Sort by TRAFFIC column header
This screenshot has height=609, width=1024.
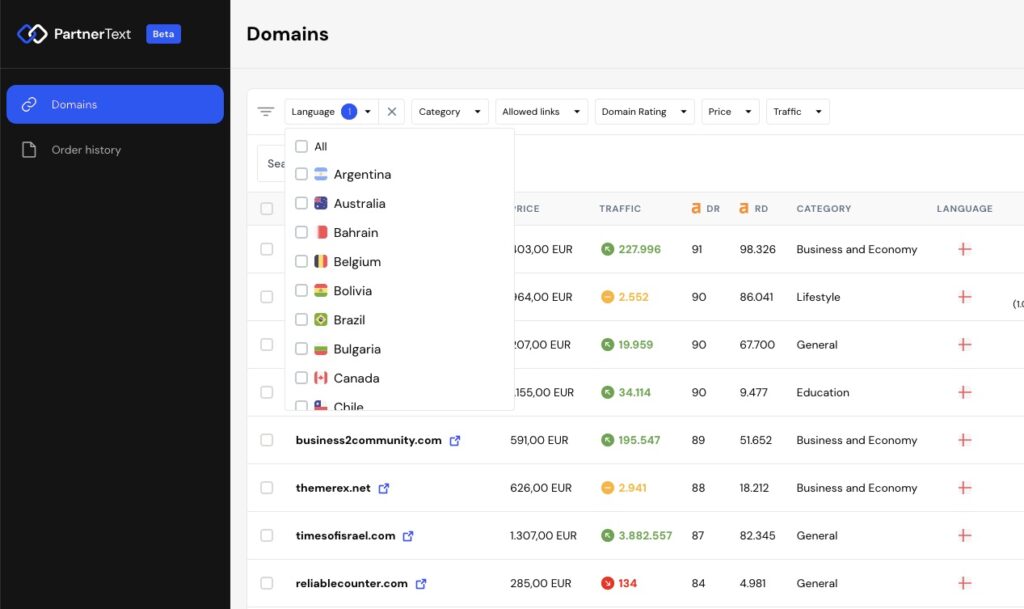[x=620, y=209]
